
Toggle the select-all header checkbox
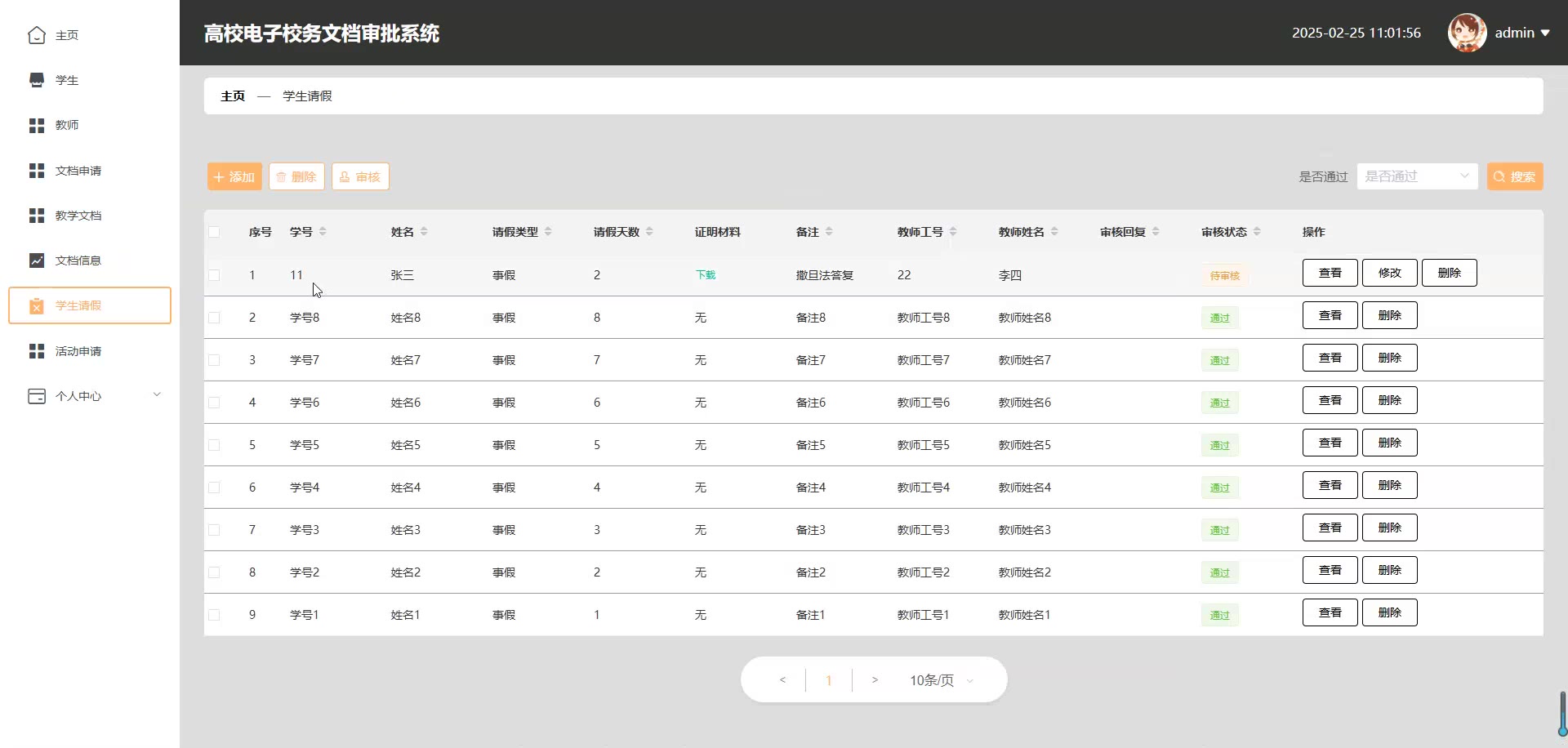coord(214,232)
